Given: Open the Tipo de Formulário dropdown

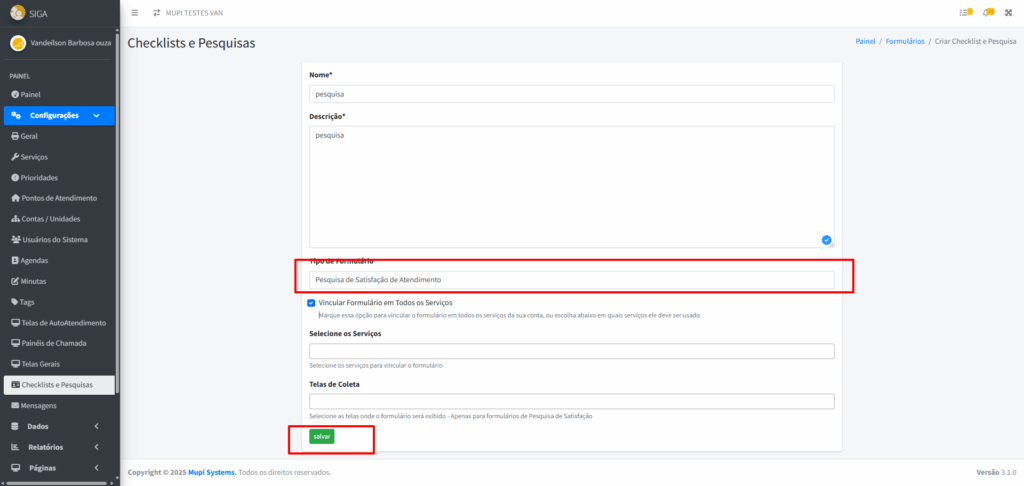Looking at the screenshot, I should click(571, 280).
